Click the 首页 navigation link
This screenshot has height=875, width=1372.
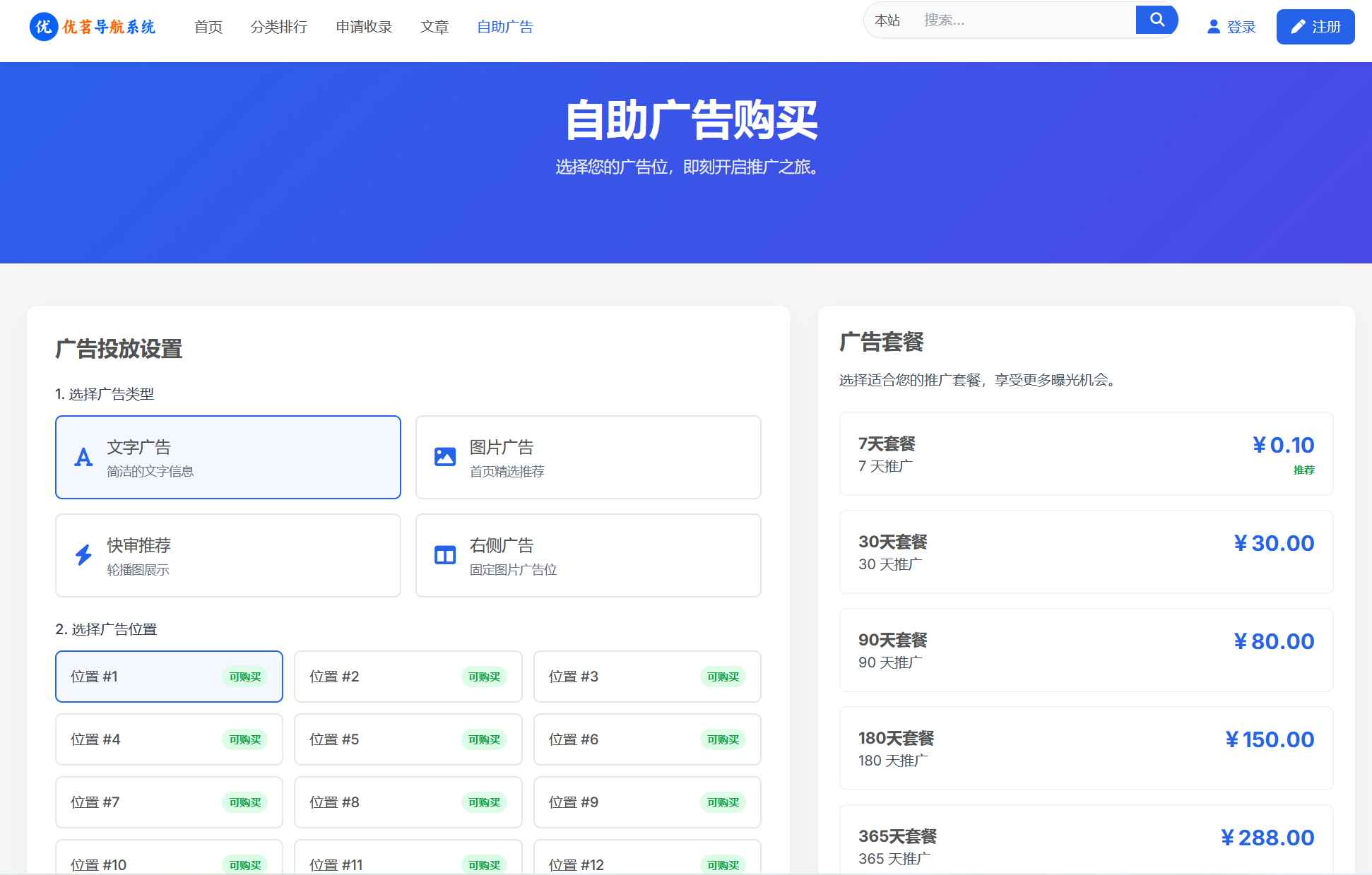pos(208,27)
